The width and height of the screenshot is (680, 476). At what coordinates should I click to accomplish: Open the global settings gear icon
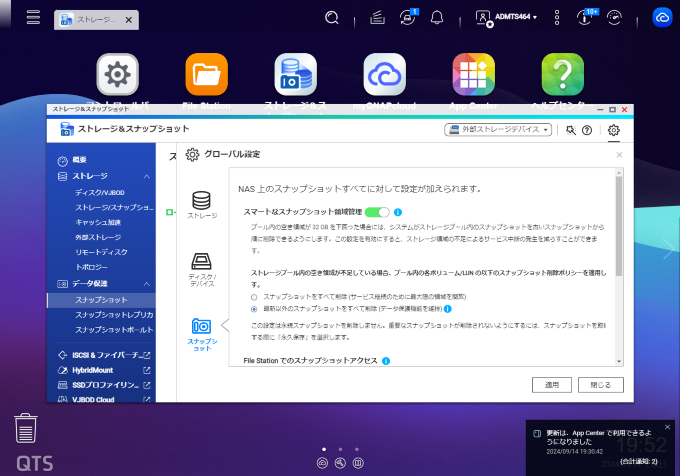(614, 130)
